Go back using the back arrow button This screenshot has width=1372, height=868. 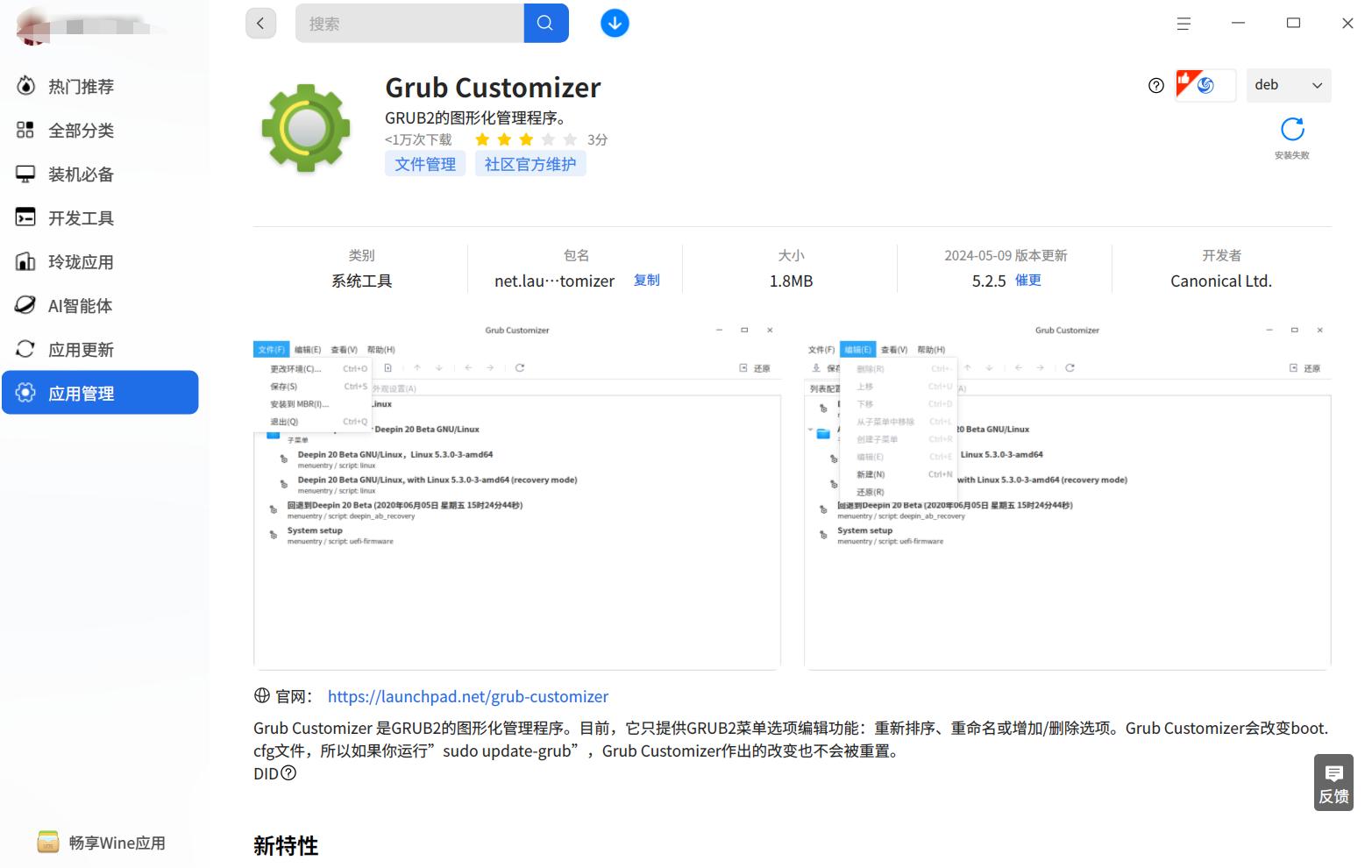click(x=260, y=24)
